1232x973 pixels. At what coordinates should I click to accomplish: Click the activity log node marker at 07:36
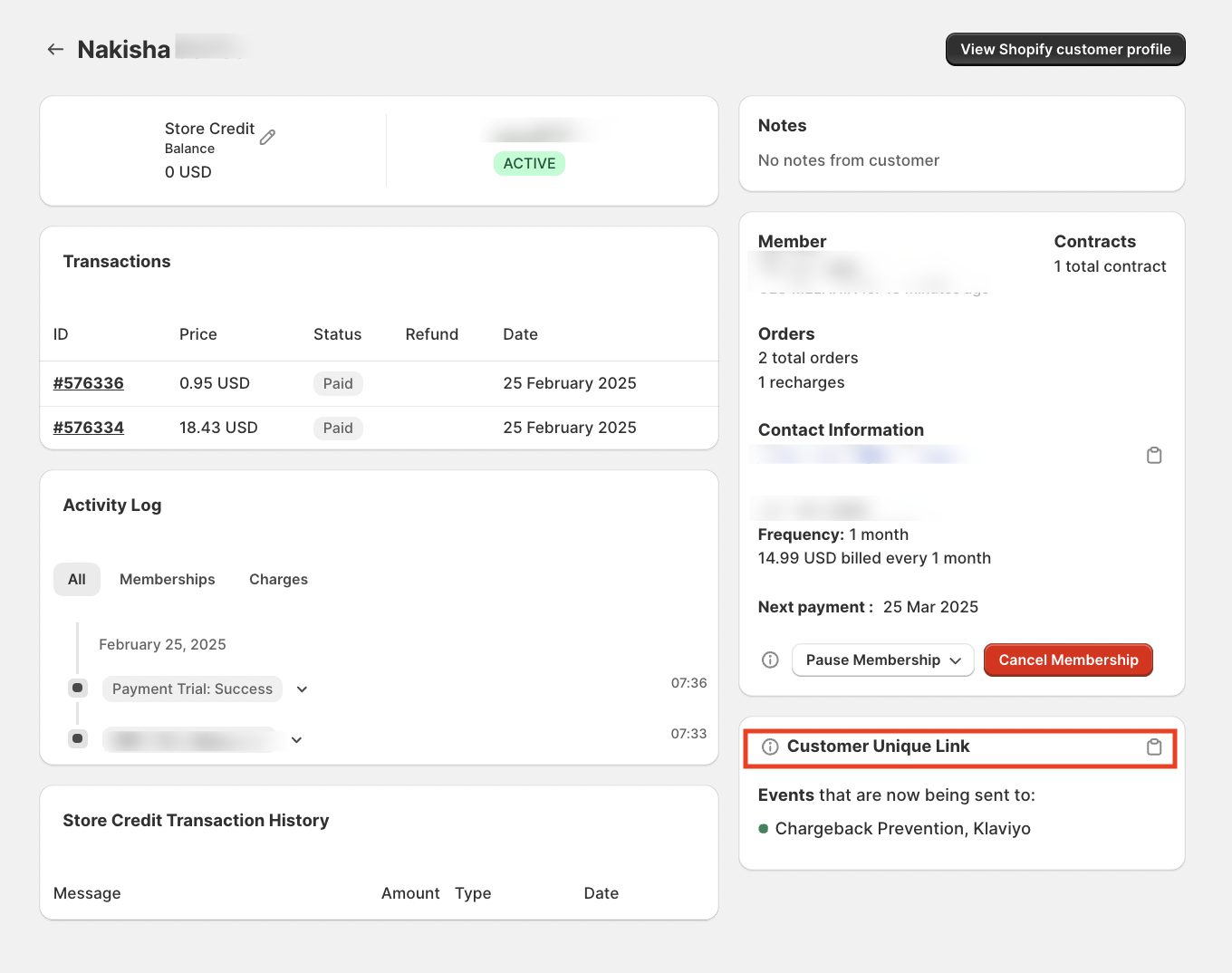click(x=77, y=688)
